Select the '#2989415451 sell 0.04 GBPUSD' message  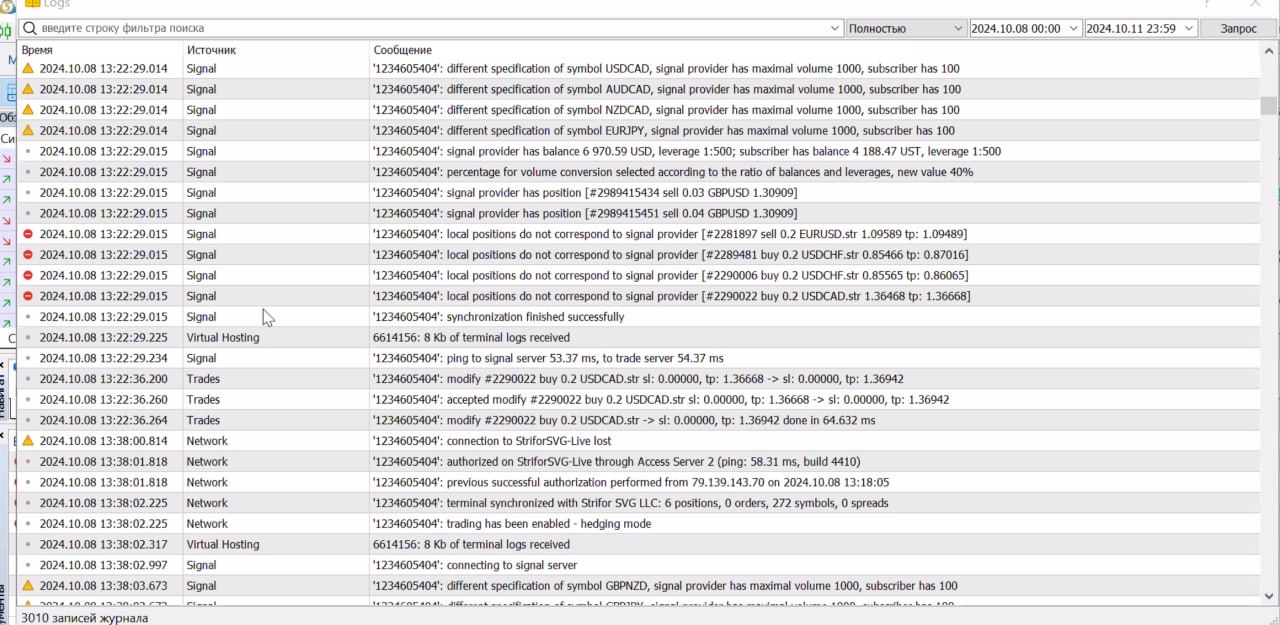pos(585,213)
